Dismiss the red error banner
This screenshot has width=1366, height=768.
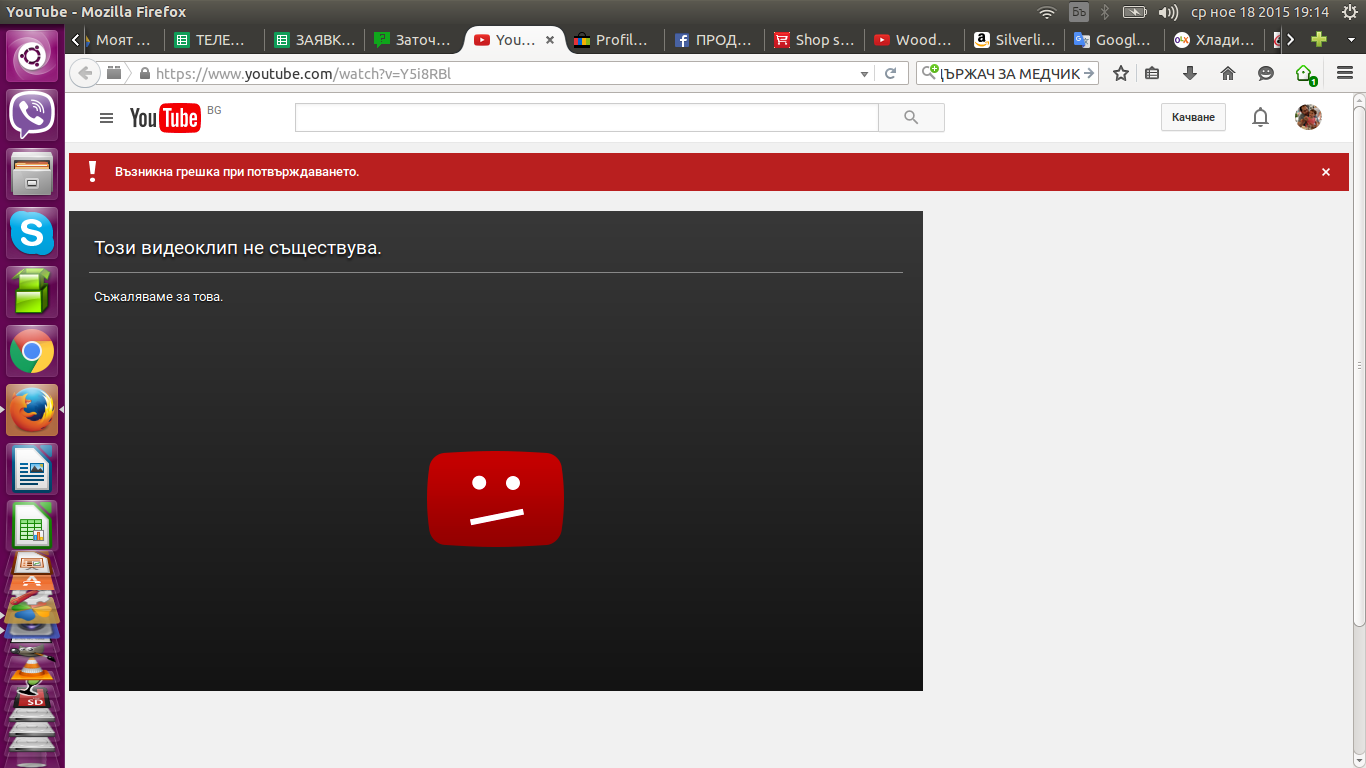point(1326,172)
